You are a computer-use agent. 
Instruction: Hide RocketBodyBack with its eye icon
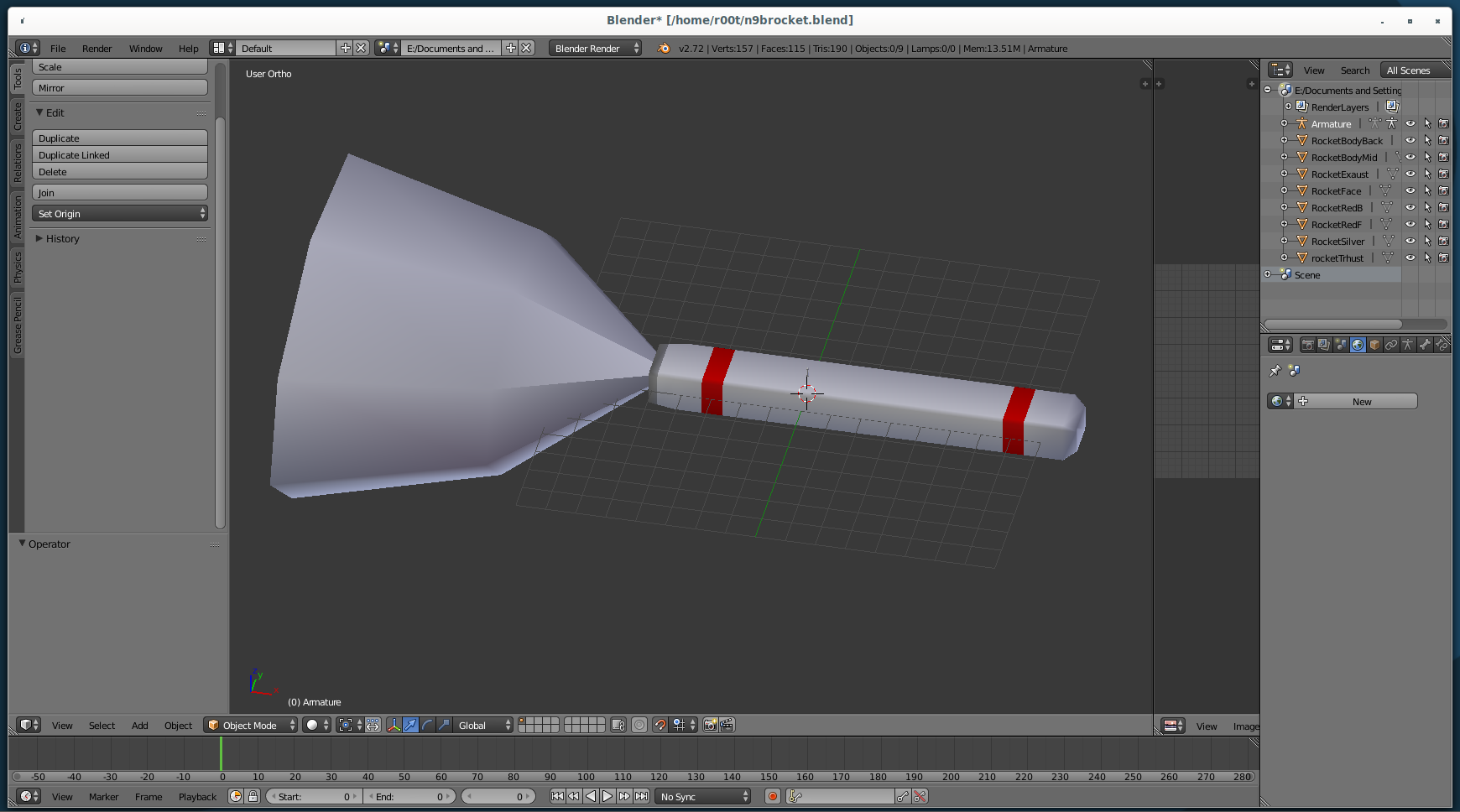(x=1410, y=140)
